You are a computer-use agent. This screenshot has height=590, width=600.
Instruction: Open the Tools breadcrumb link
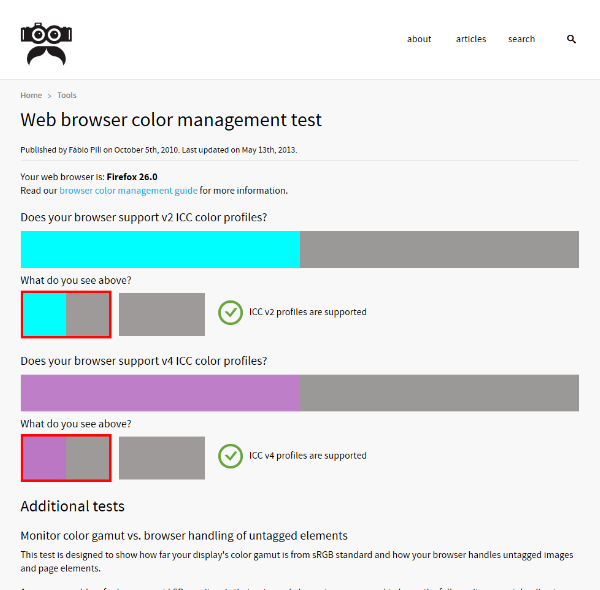tap(67, 95)
